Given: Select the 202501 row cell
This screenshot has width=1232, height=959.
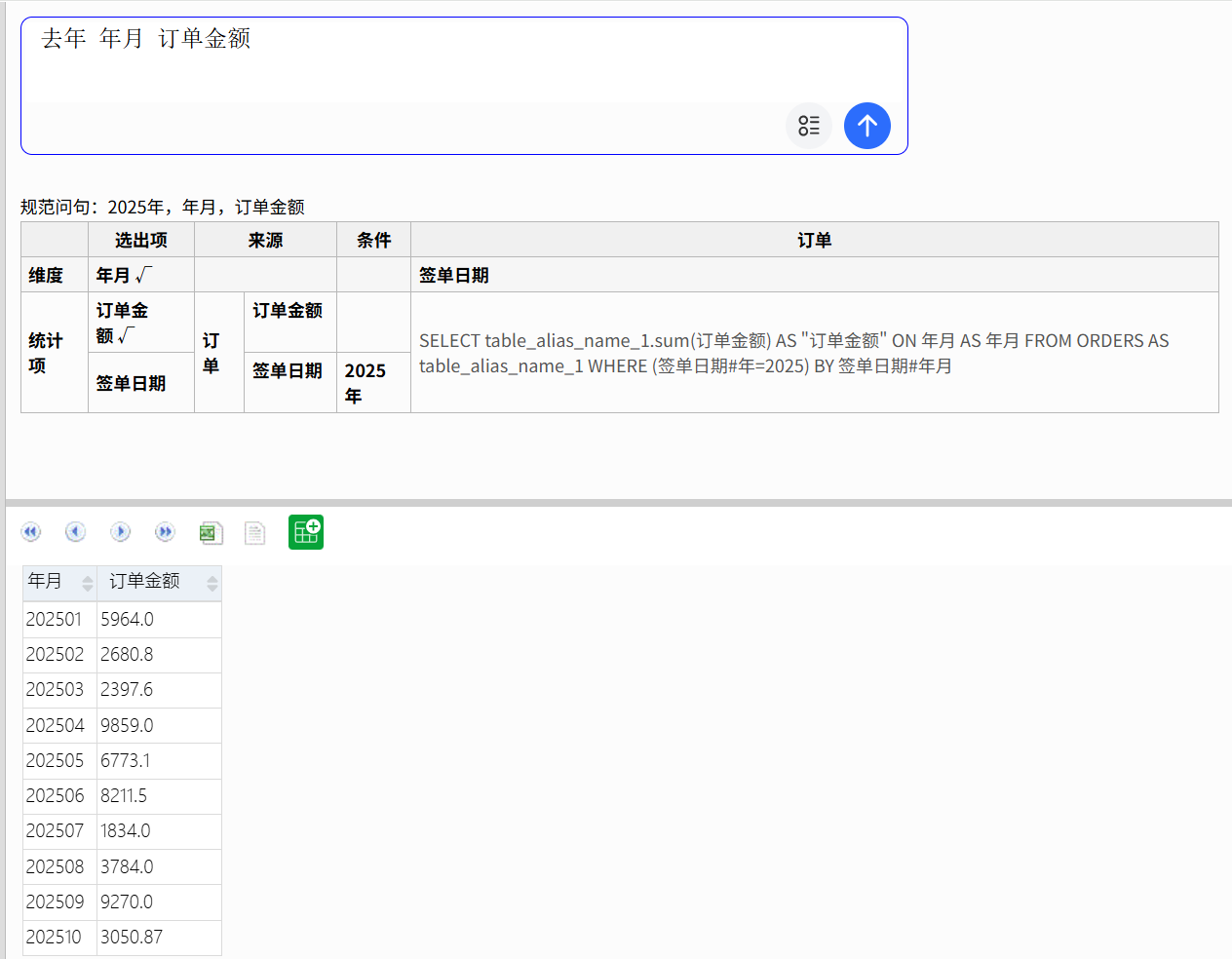Looking at the screenshot, I should tap(59, 620).
